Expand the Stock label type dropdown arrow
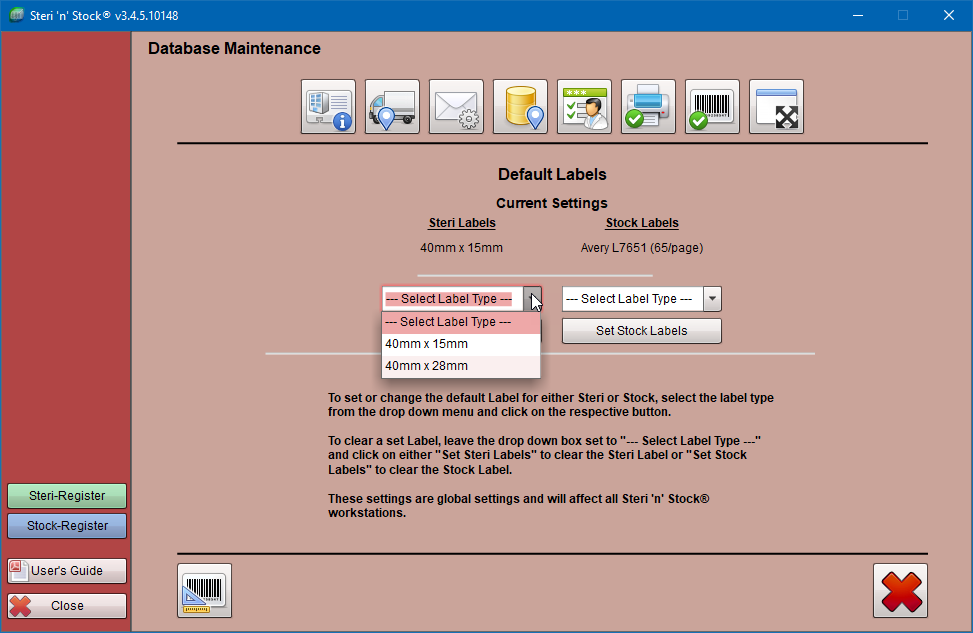The width and height of the screenshot is (973, 633). (x=712, y=299)
